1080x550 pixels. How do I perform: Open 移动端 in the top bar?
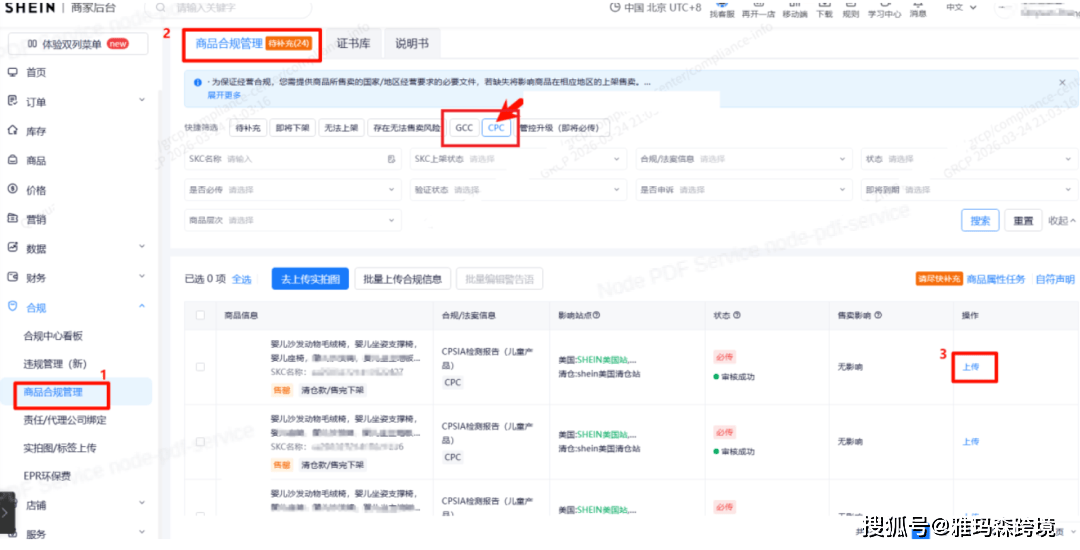[794, 9]
